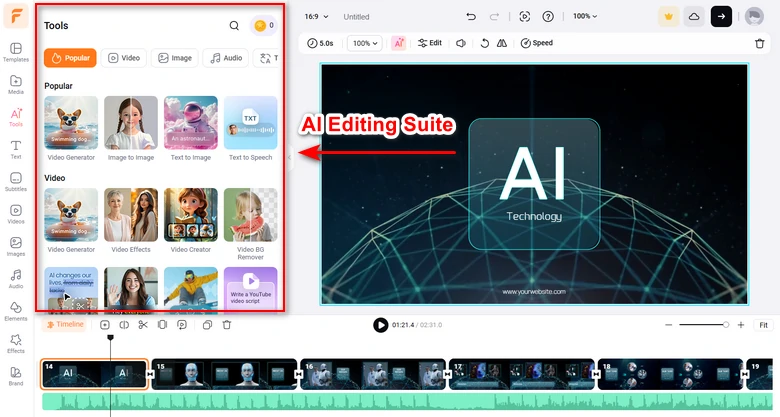Open the Video BG Remover tool
The width and height of the screenshot is (780, 417).
click(251, 224)
